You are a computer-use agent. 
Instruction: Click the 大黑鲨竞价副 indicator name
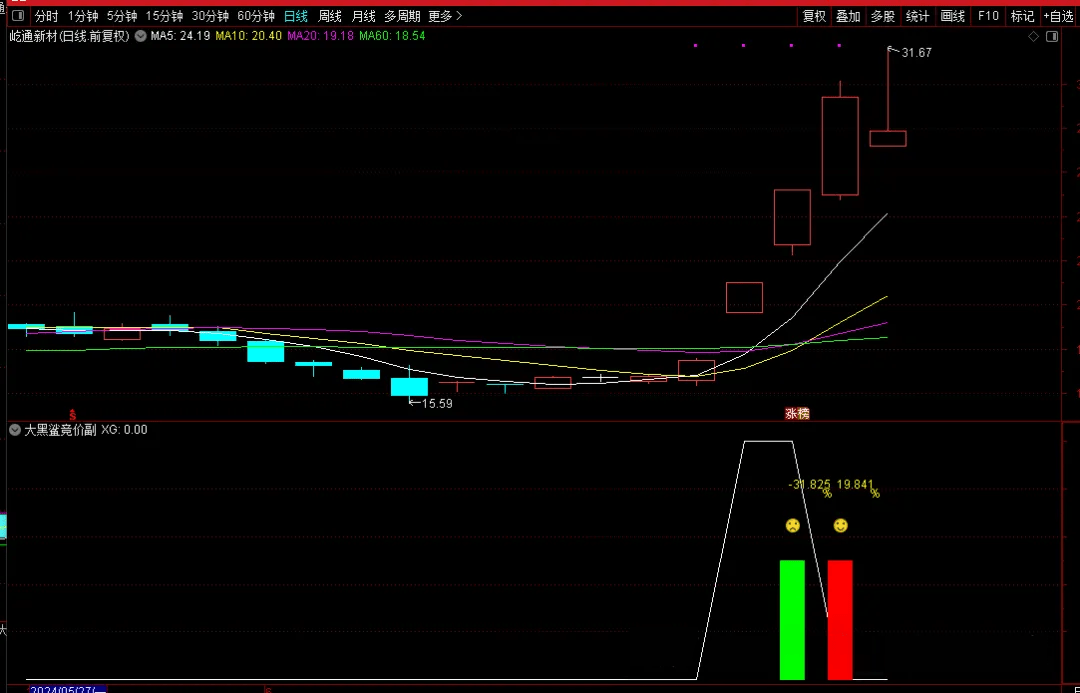(x=60, y=430)
